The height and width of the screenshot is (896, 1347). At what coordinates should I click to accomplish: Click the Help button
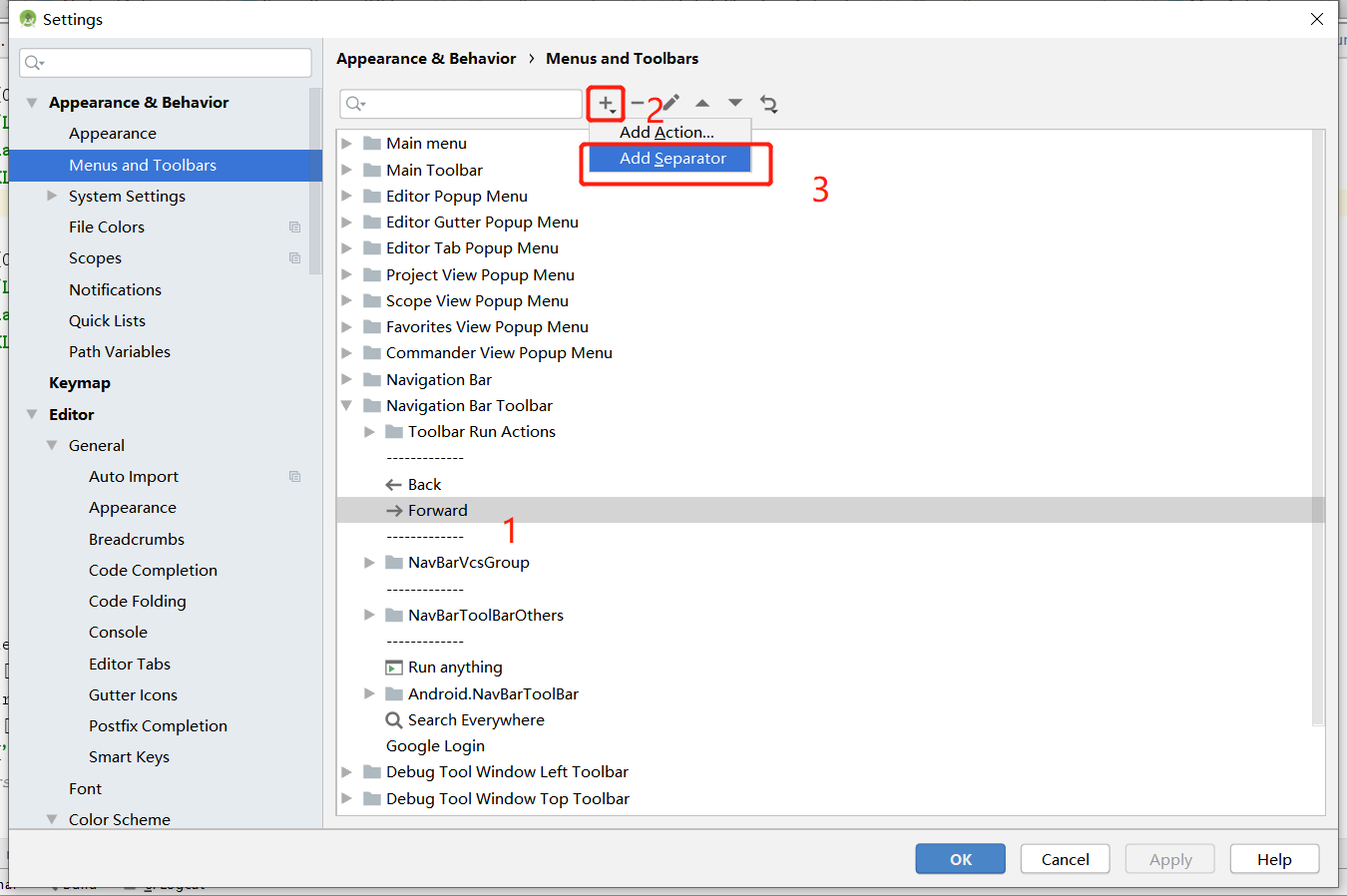click(1274, 858)
